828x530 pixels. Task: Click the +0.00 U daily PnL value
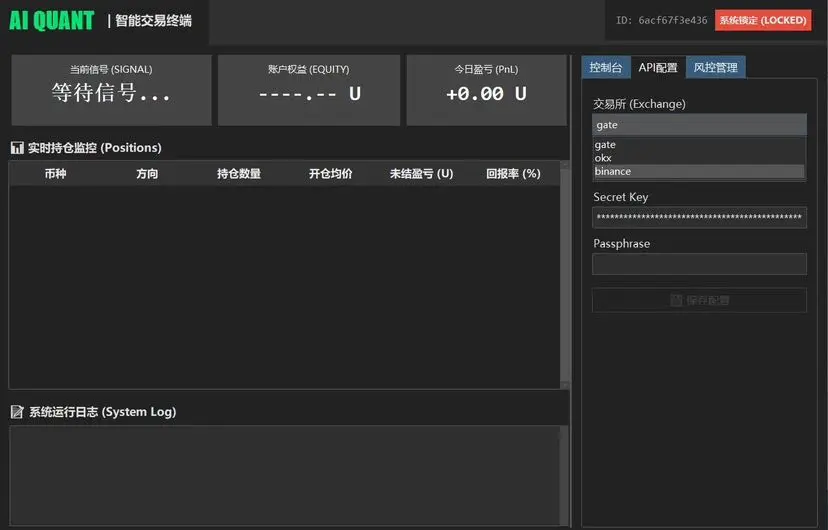point(486,94)
